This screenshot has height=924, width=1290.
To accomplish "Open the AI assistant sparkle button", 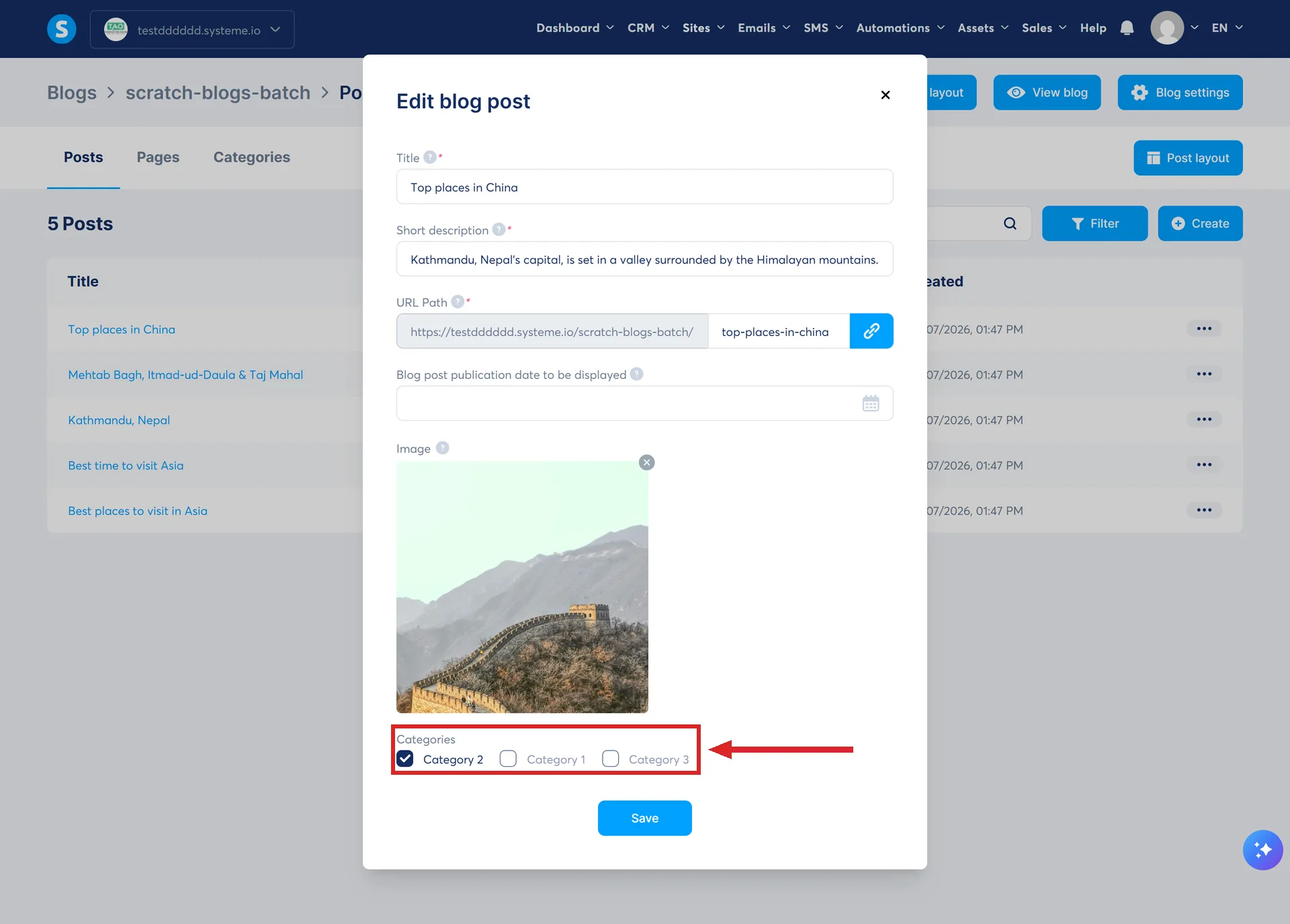I will coord(1262,850).
